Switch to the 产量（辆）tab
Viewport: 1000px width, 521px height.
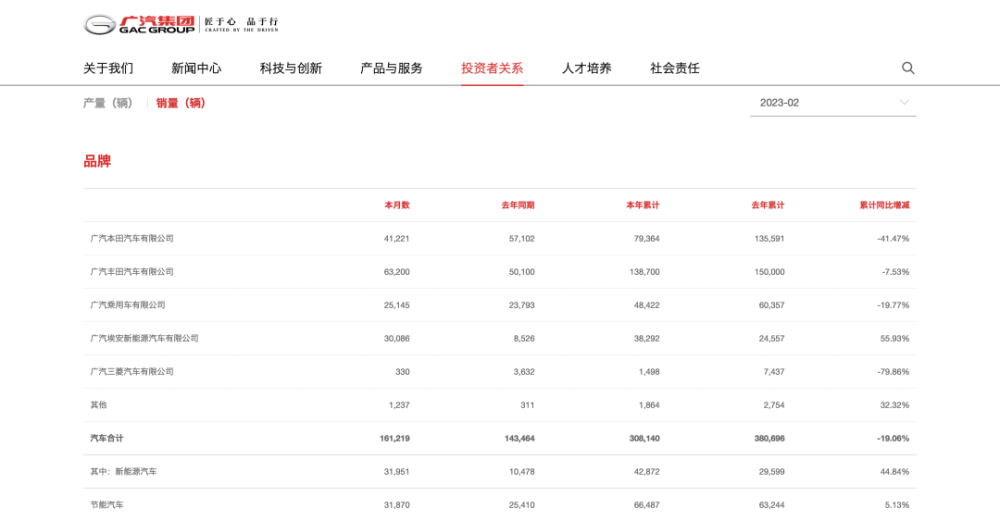tap(108, 103)
